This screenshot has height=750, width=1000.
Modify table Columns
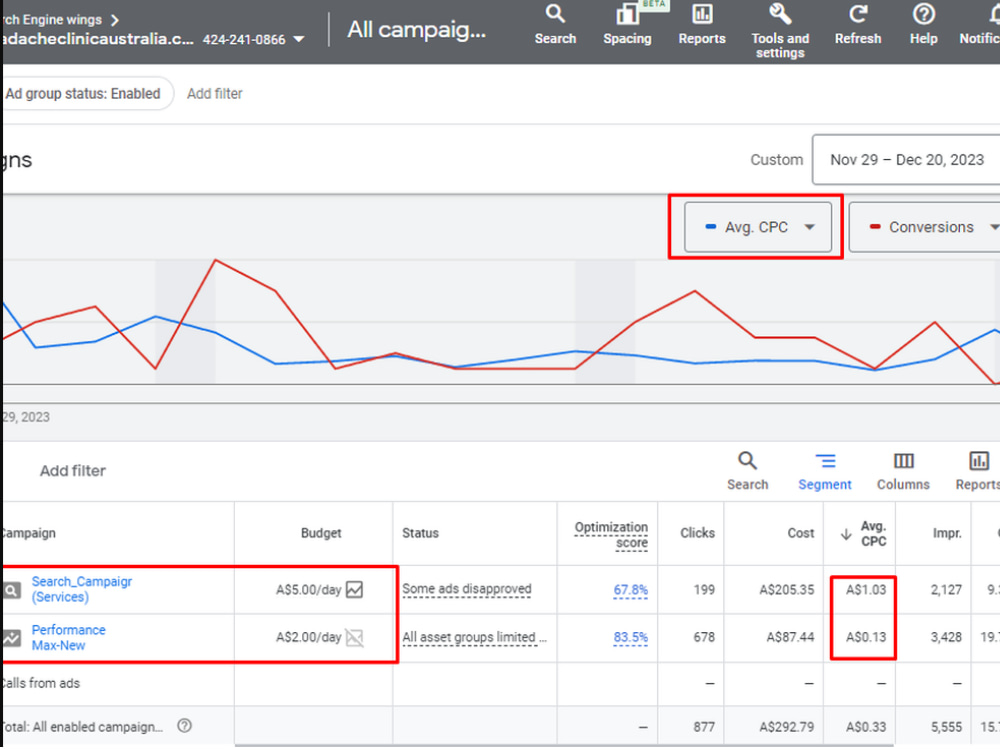click(x=903, y=471)
